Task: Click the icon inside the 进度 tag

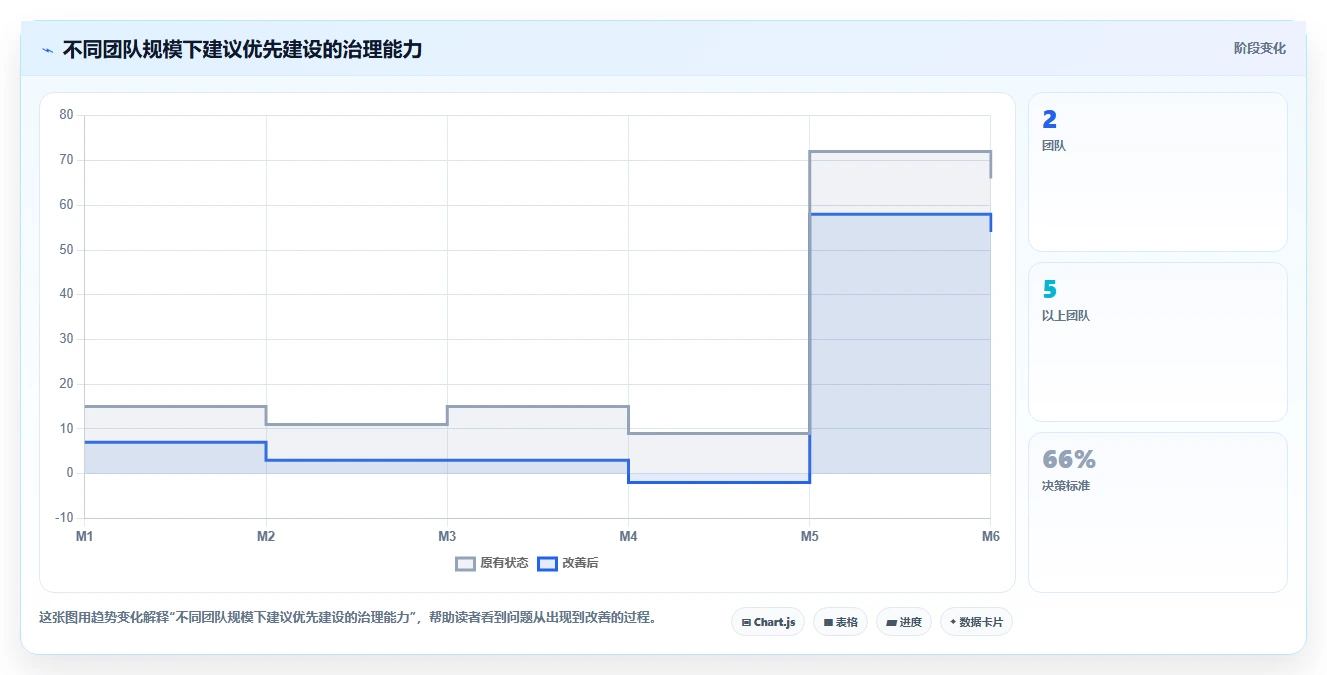Action: tap(891, 622)
